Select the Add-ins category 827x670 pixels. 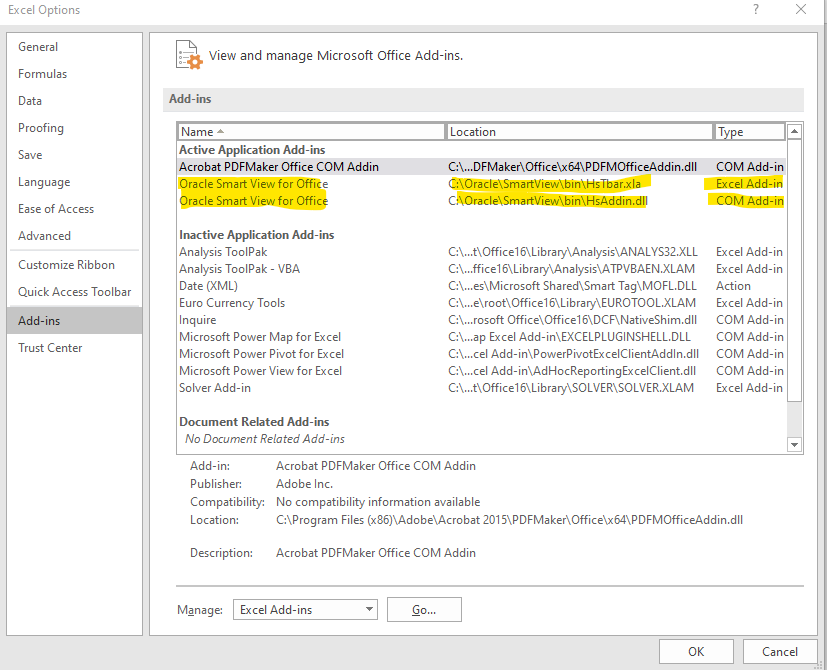(x=74, y=321)
